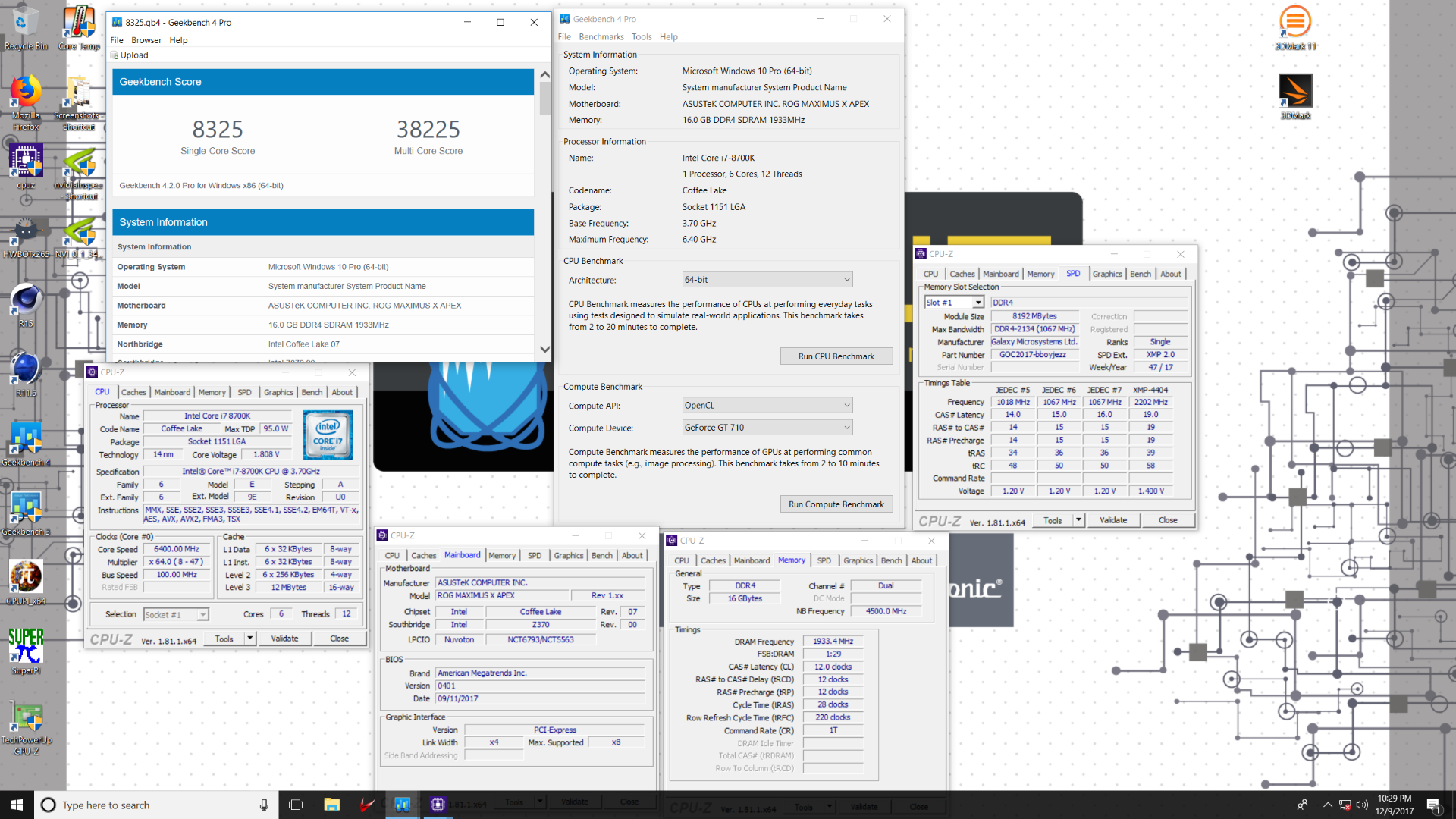Click the Single-Core Score 8325 value
The height and width of the screenshot is (819, 1456).
click(x=218, y=129)
